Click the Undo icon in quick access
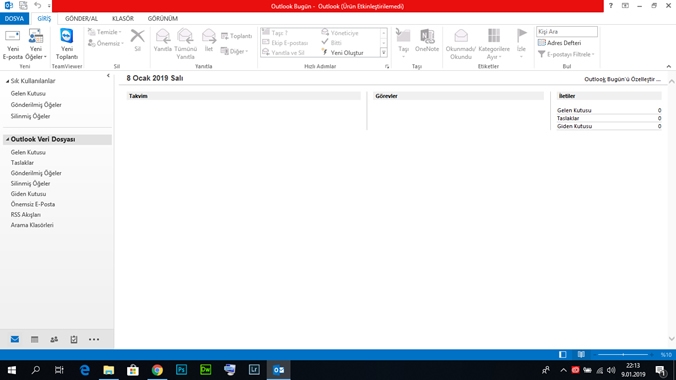 pos(38,6)
